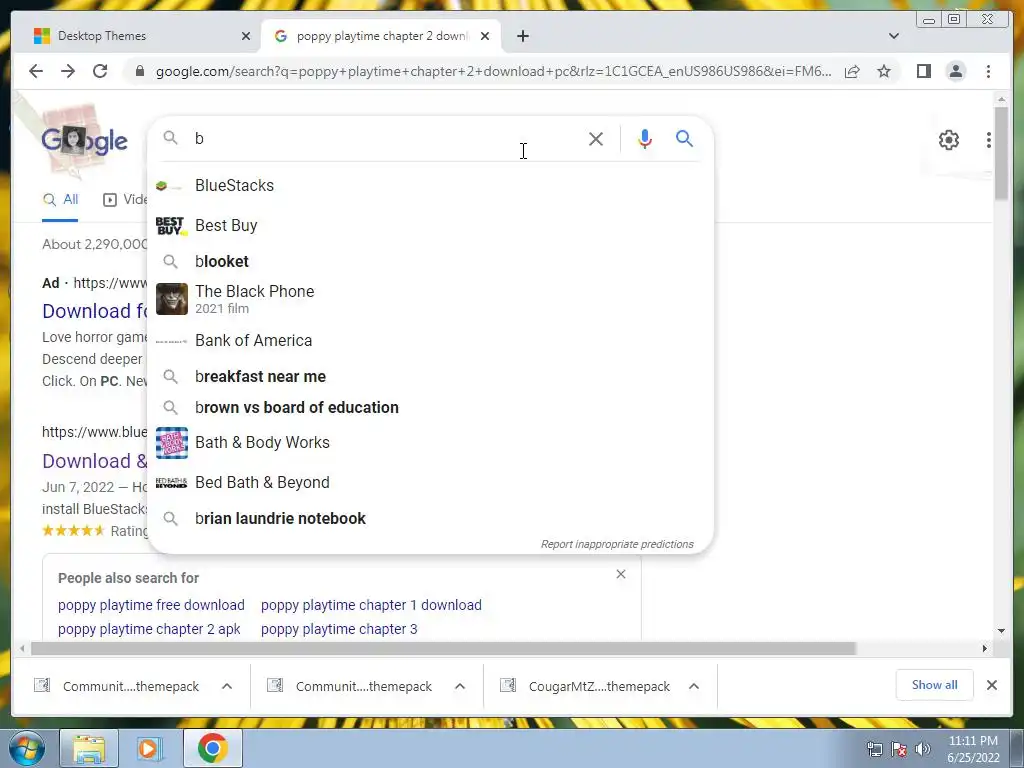This screenshot has width=1024, height=768.
Task: Pick the Bed Bath & Beyond suggestion
Action: 430,483
